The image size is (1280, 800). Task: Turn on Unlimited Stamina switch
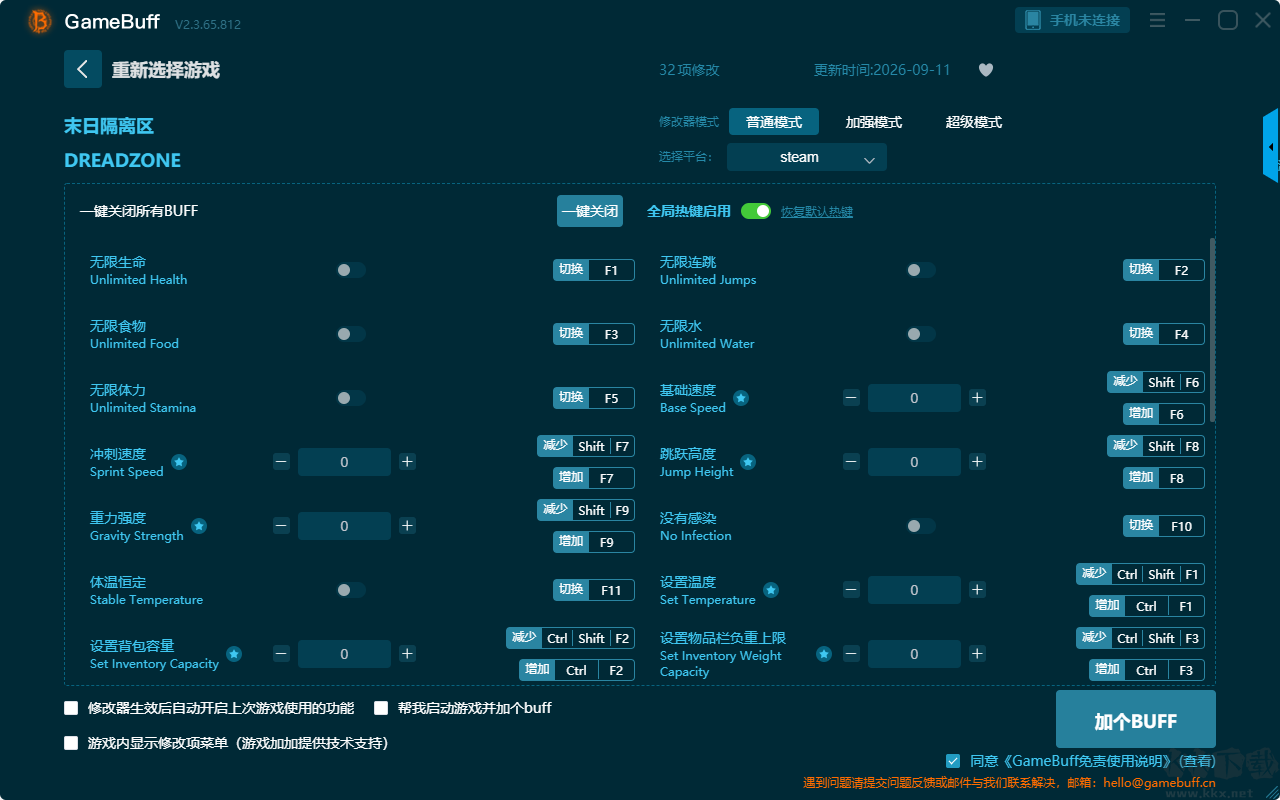[351, 398]
